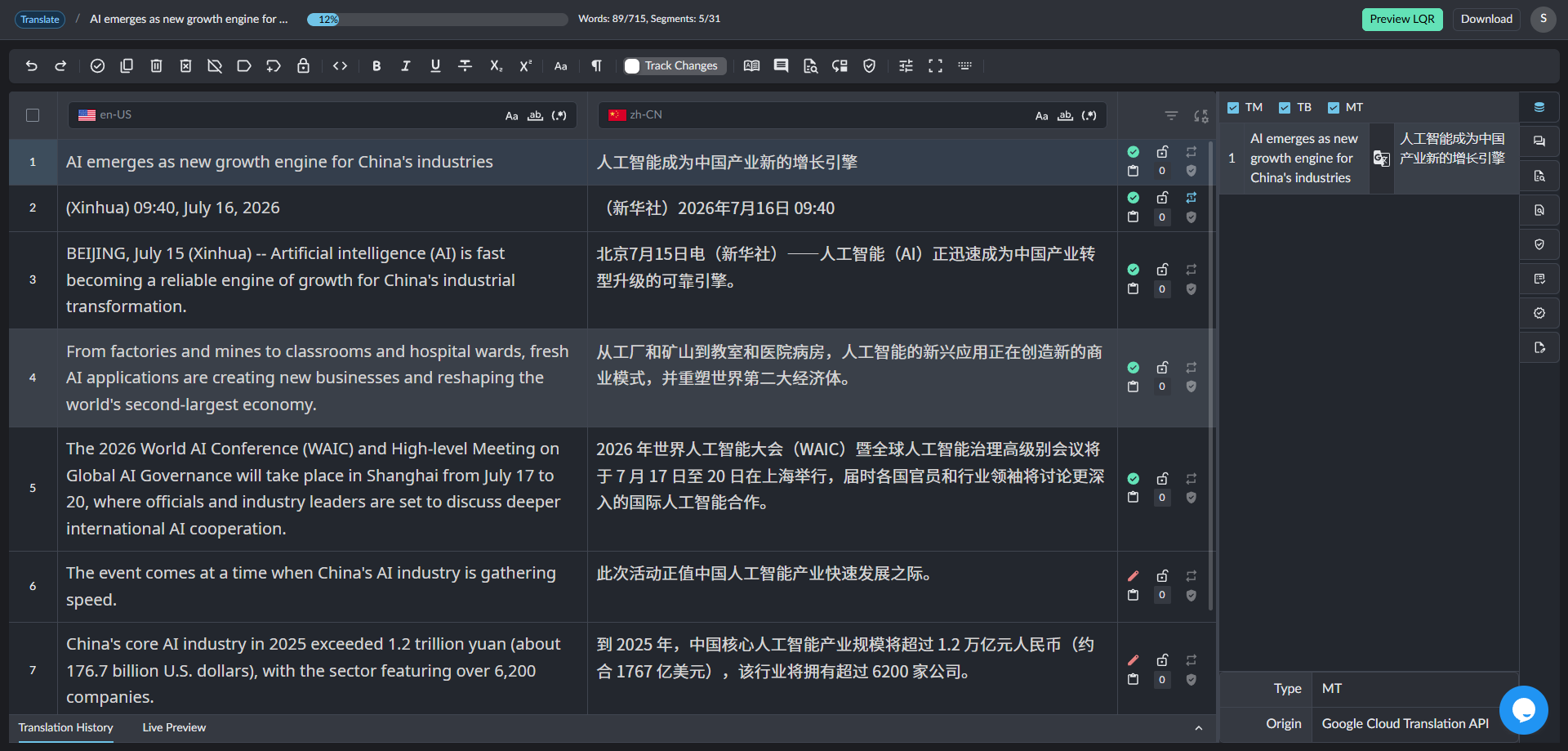Open the segment filter icon

pyautogui.click(x=1171, y=116)
